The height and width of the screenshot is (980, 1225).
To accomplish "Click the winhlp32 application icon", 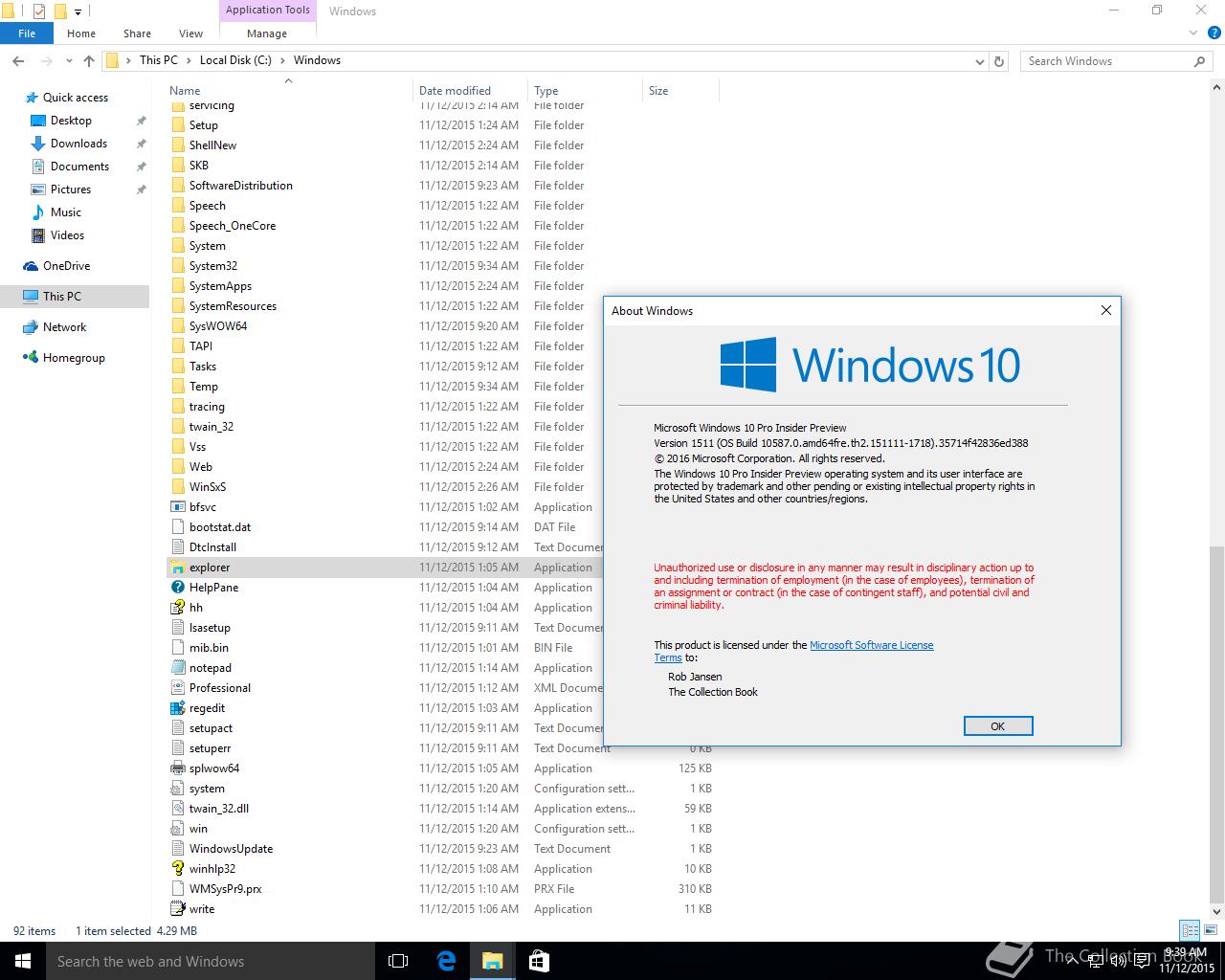I will point(177,869).
